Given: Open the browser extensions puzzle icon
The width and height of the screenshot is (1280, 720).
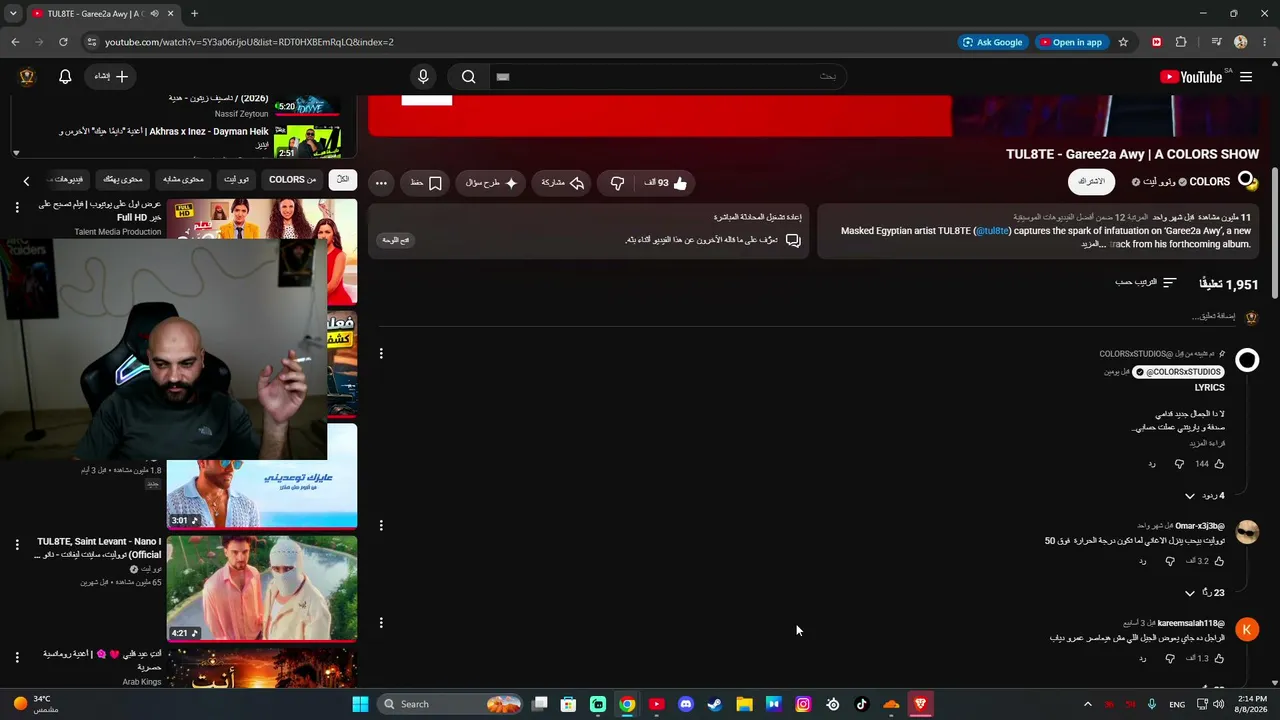Looking at the screenshot, I should [1181, 42].
